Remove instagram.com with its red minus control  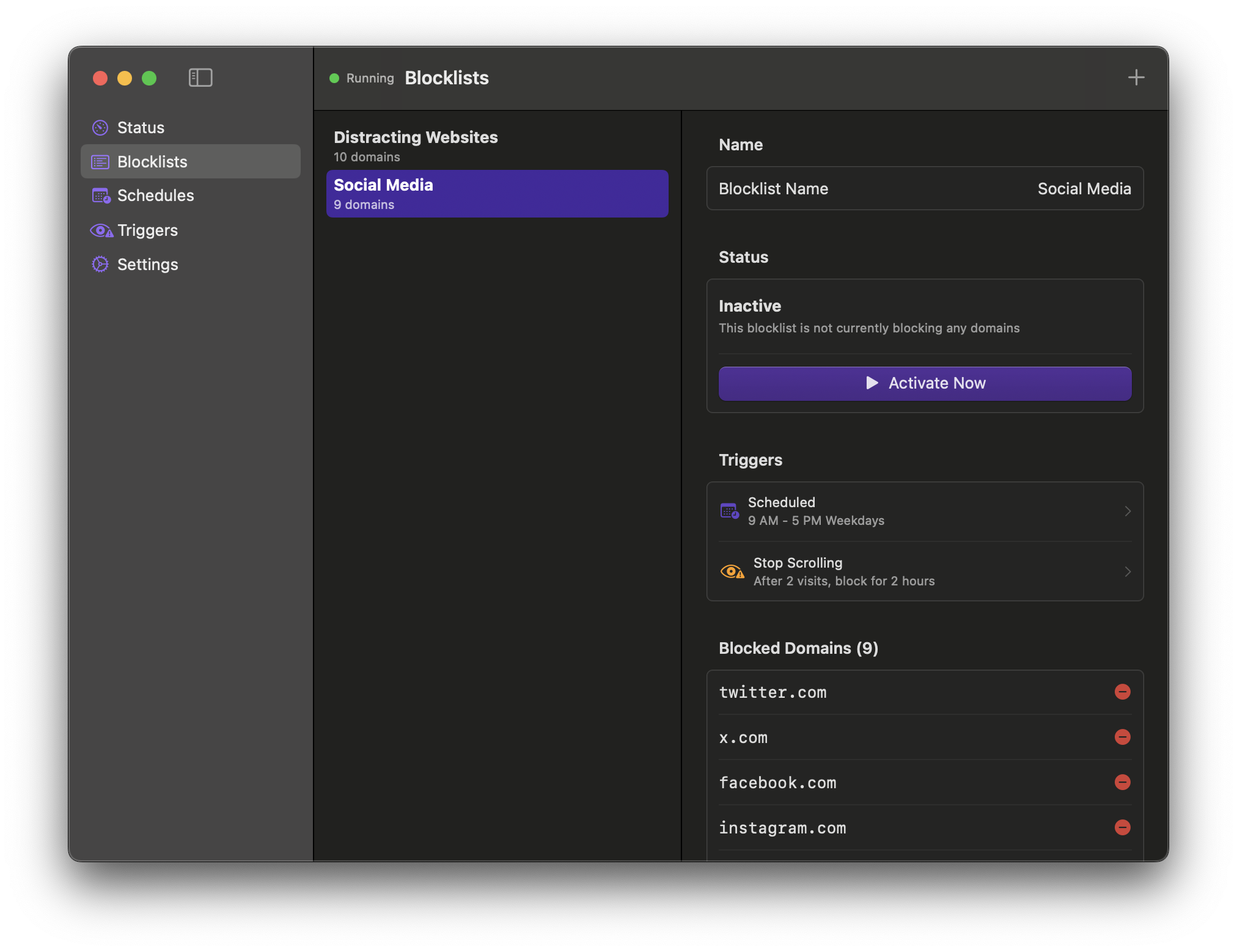(x=1123, y=828)
